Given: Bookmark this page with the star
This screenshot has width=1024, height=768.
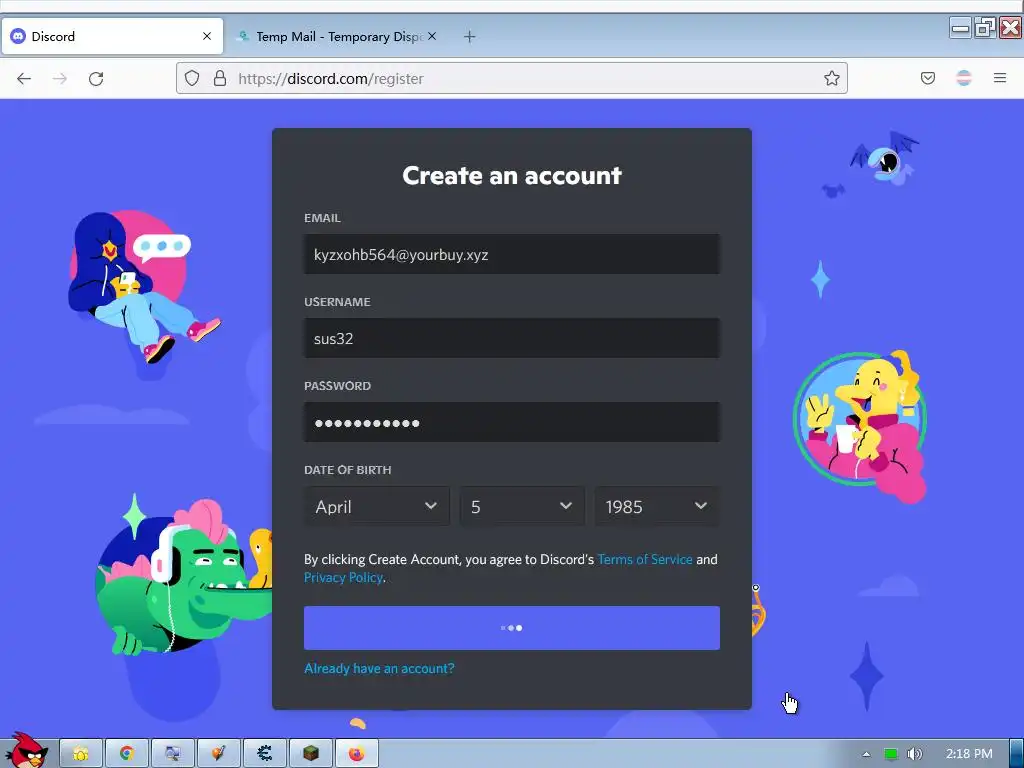Looking at the screenshot, I should 831,78.
